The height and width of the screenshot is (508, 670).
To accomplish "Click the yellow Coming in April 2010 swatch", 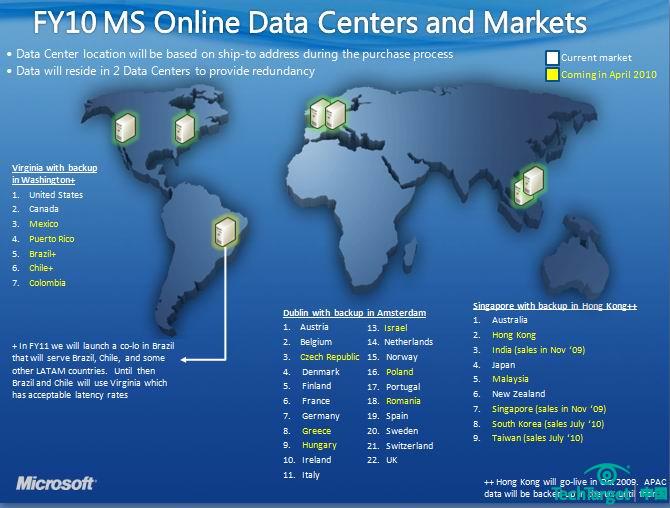I will (552, 74).
